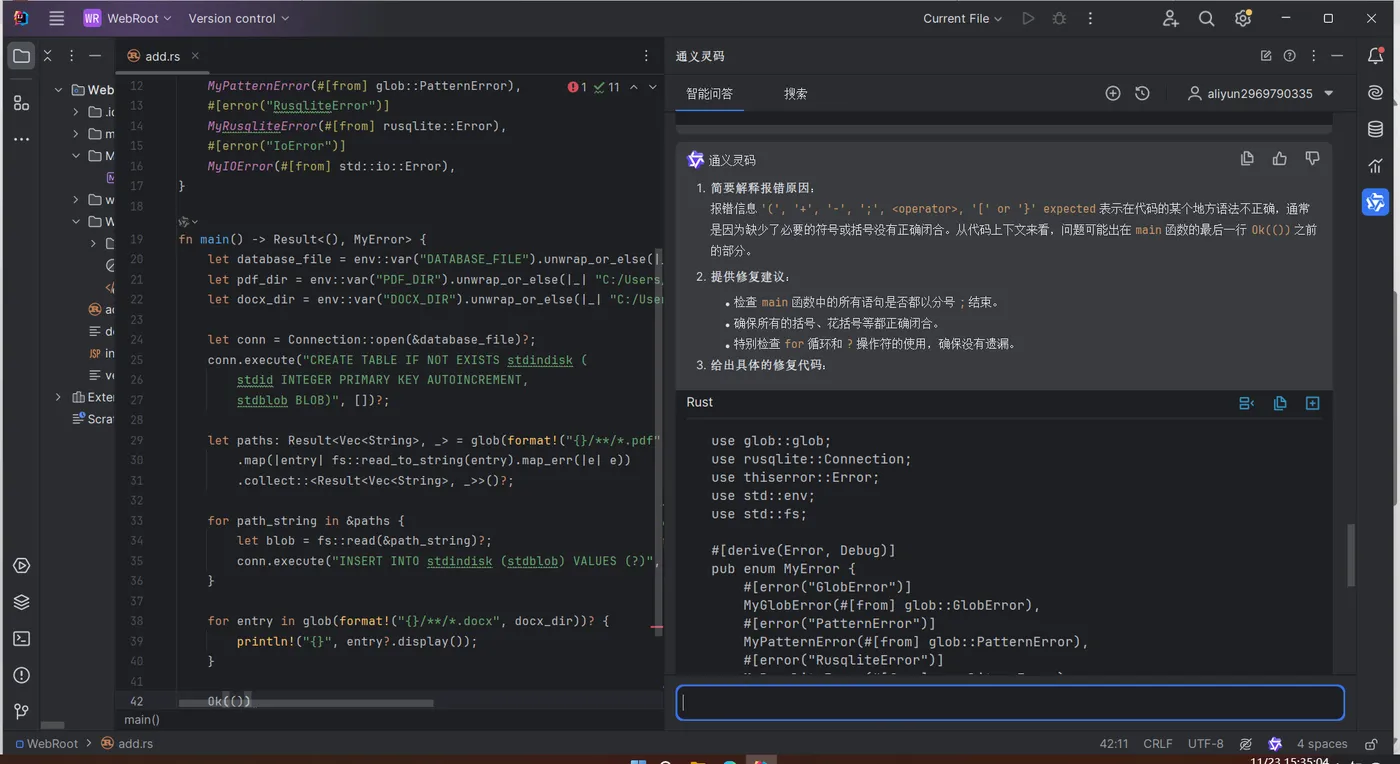This screenshot has height=764, width=1400.
Task: Open more run actions ellipsis menu
Action: (x=1090, y=18)
